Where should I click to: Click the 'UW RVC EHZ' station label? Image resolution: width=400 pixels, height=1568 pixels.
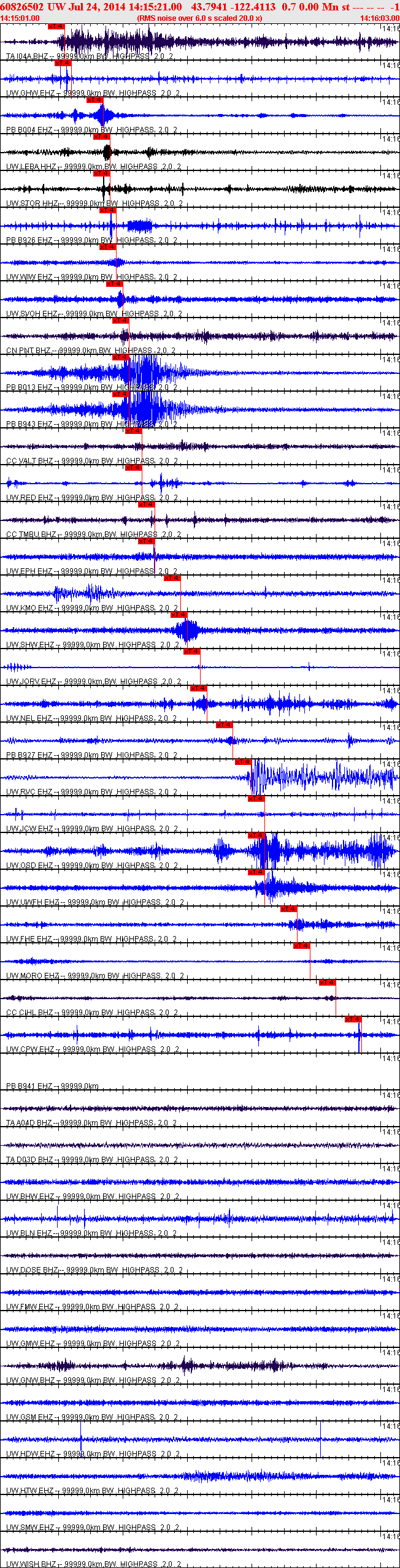pos(29,792)
